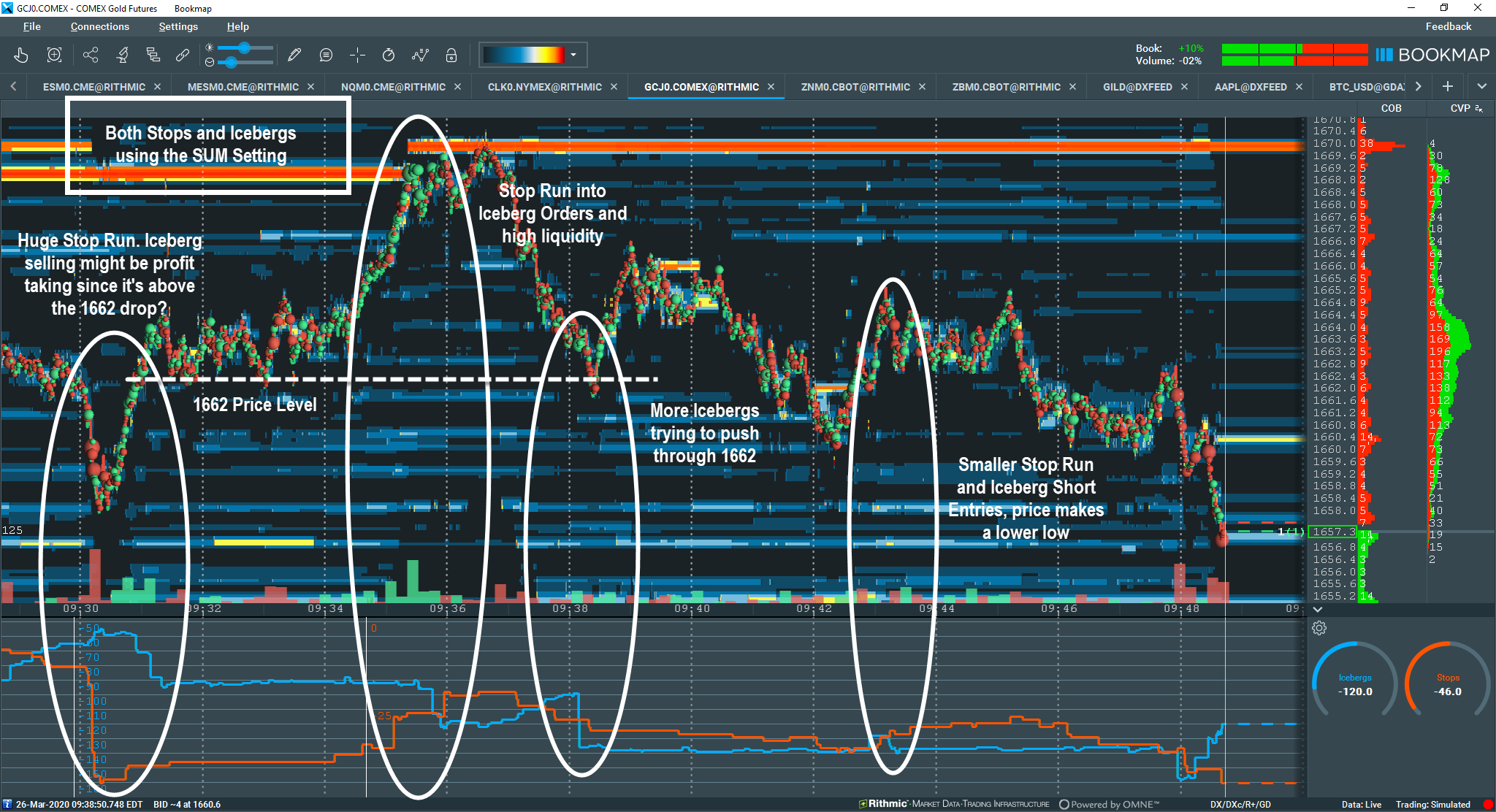
Task: Click the stopwatch timer icon
Action: pyautogui.click(x=389, y=55)
